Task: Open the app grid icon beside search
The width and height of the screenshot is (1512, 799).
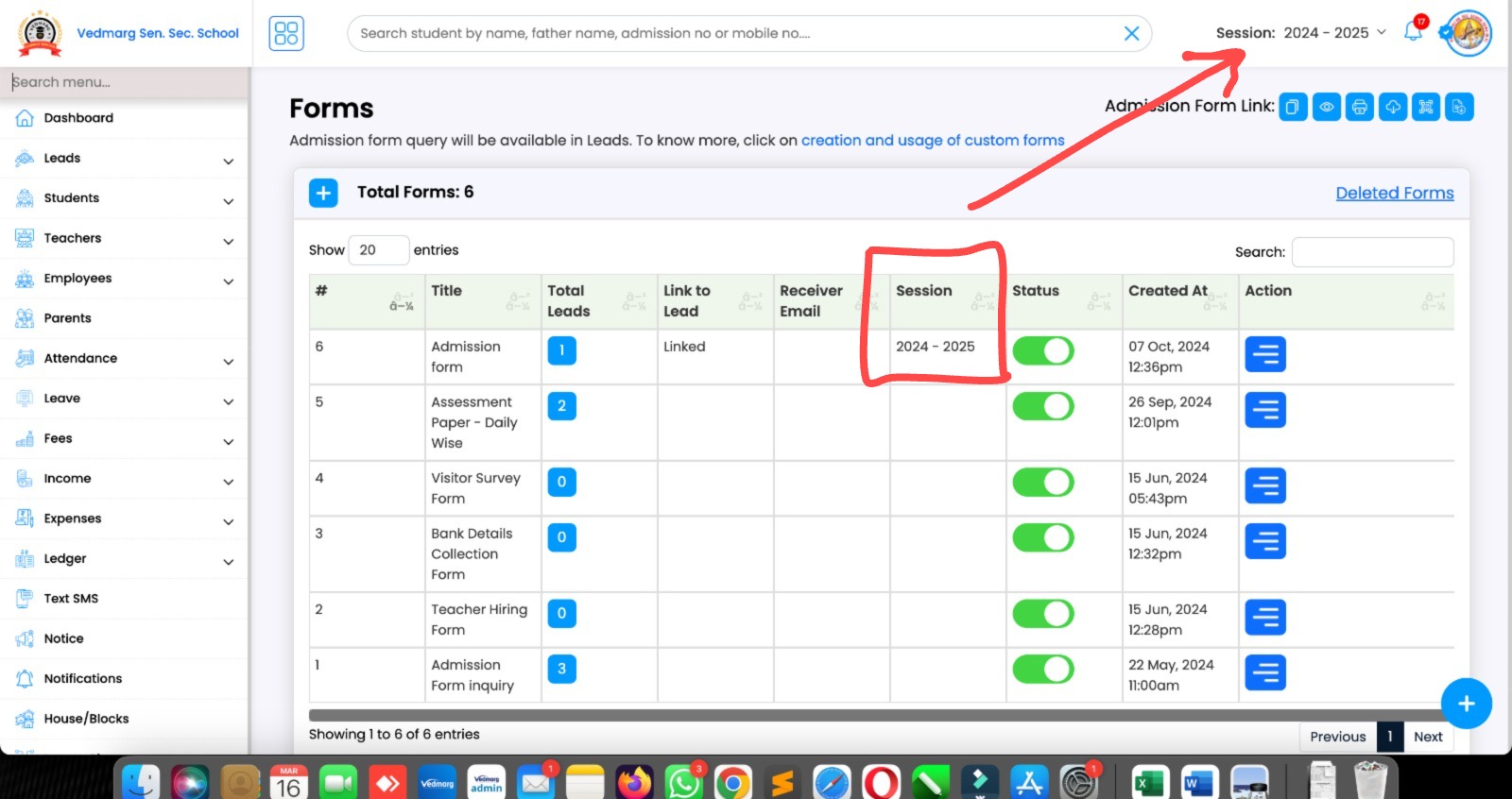Action: tap(286, 33)
